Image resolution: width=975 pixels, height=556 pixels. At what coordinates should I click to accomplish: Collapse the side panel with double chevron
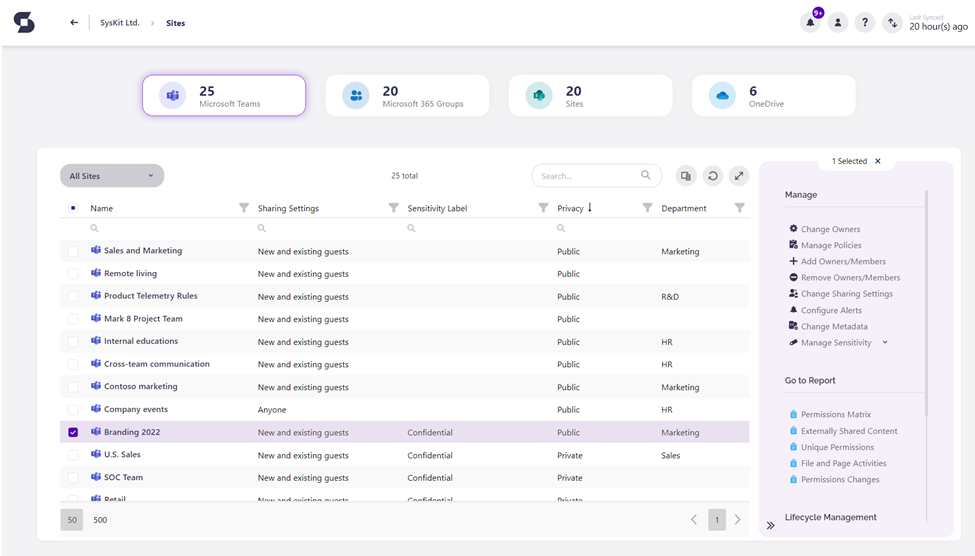pos(770,526)
